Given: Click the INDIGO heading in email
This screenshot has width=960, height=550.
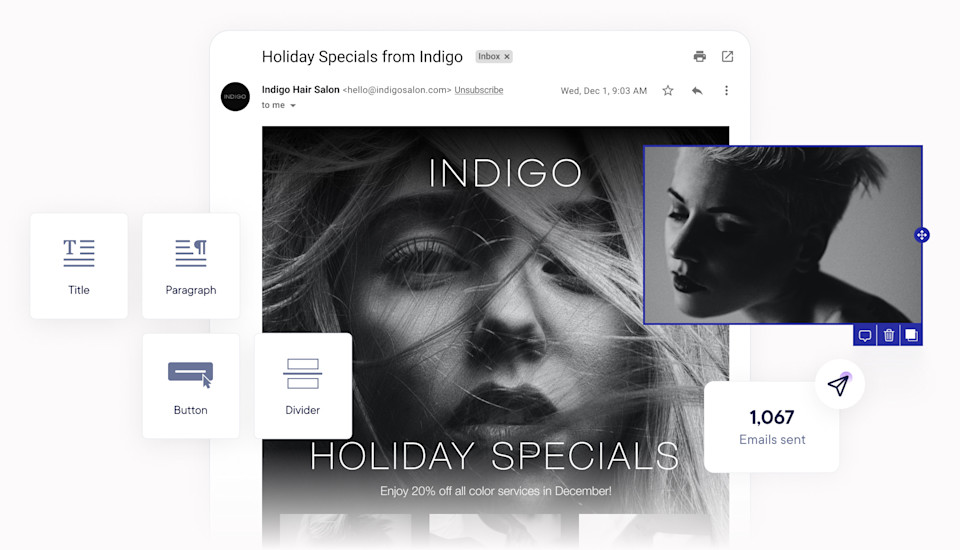Looking at the screenshot, I should (x=504, y=173).
